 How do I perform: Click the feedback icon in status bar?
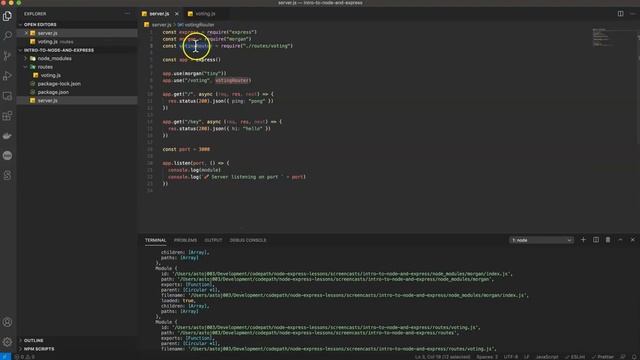pyautogui.click(x=623, y=357)
